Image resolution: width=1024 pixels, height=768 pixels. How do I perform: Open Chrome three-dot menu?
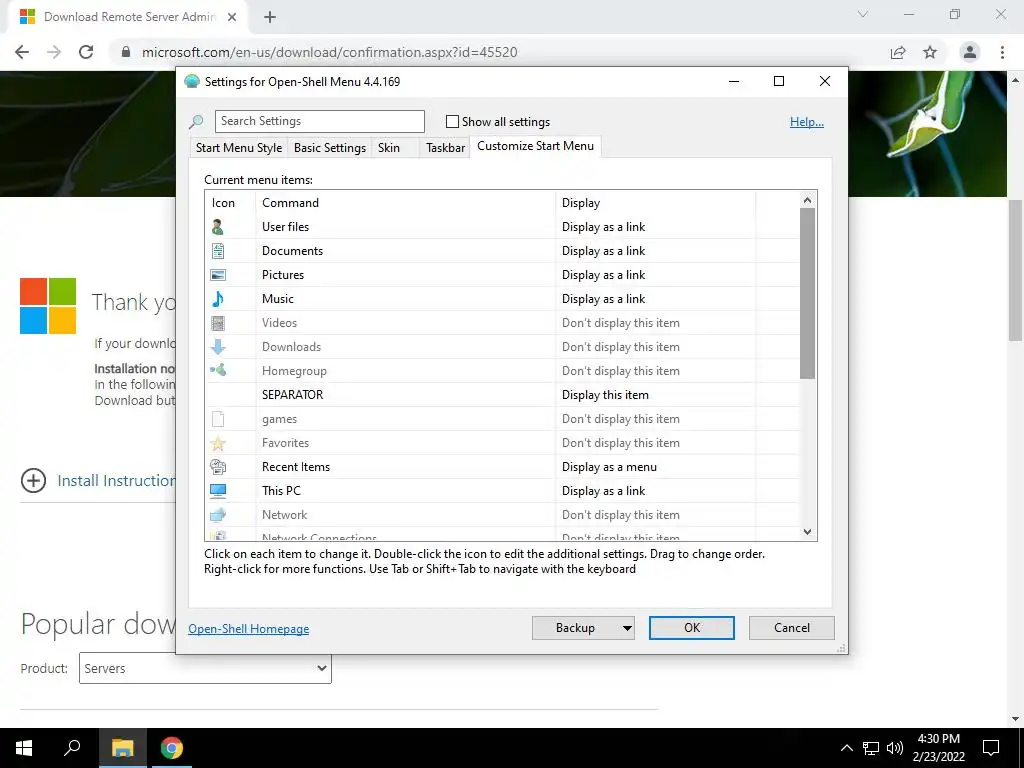click(x=1002, y=52)
